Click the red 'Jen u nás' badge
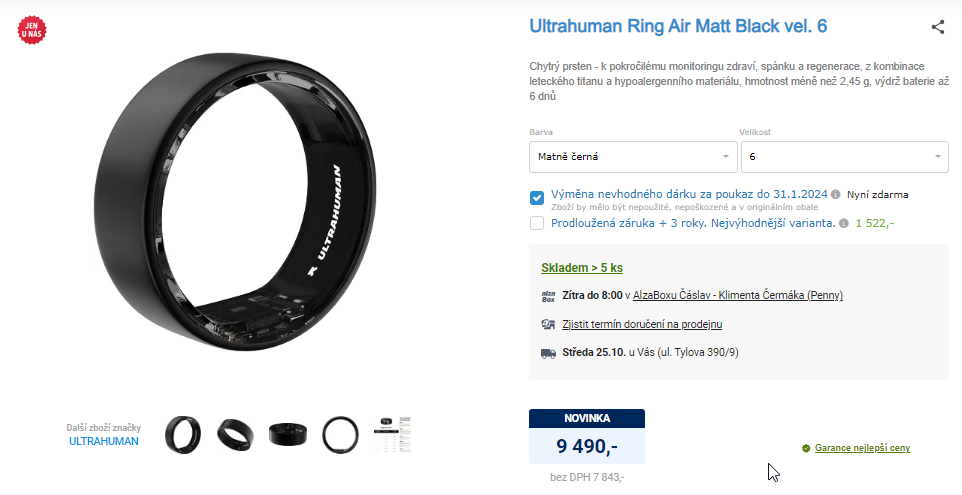Image resolution: width=962 pixels, height=495 pixels. (32, 29)
